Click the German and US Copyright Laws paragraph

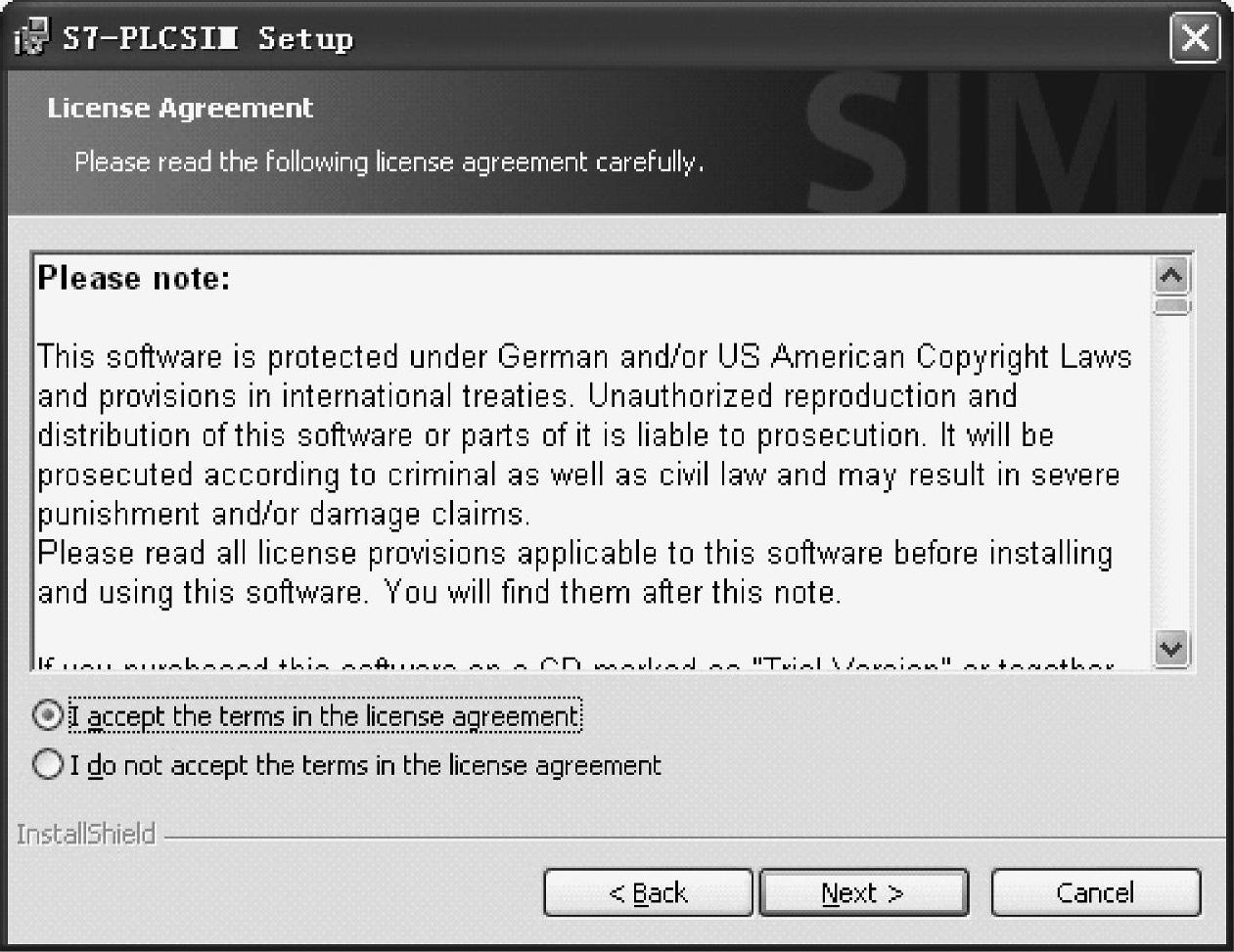coord(584,435)
